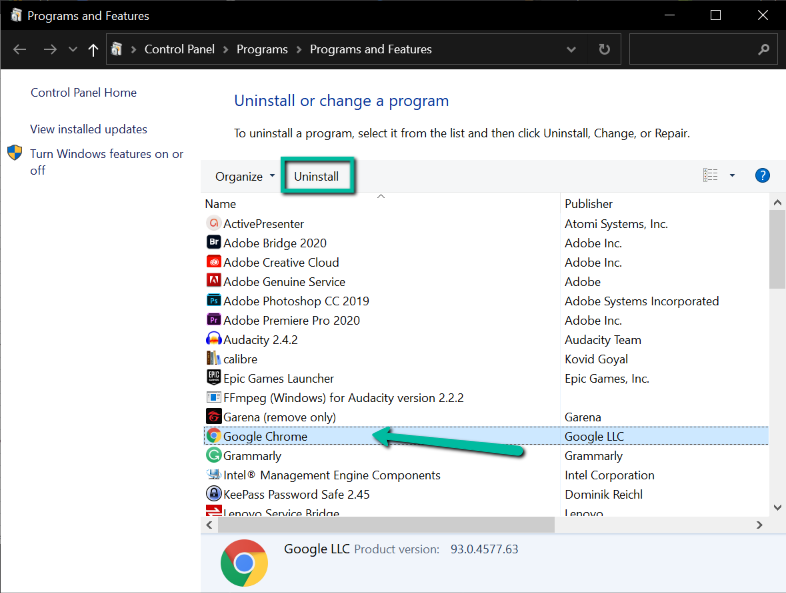Click the refresh icon in address bar
The height and width of the screenshot is (593, 786).
tap(603, 49)
